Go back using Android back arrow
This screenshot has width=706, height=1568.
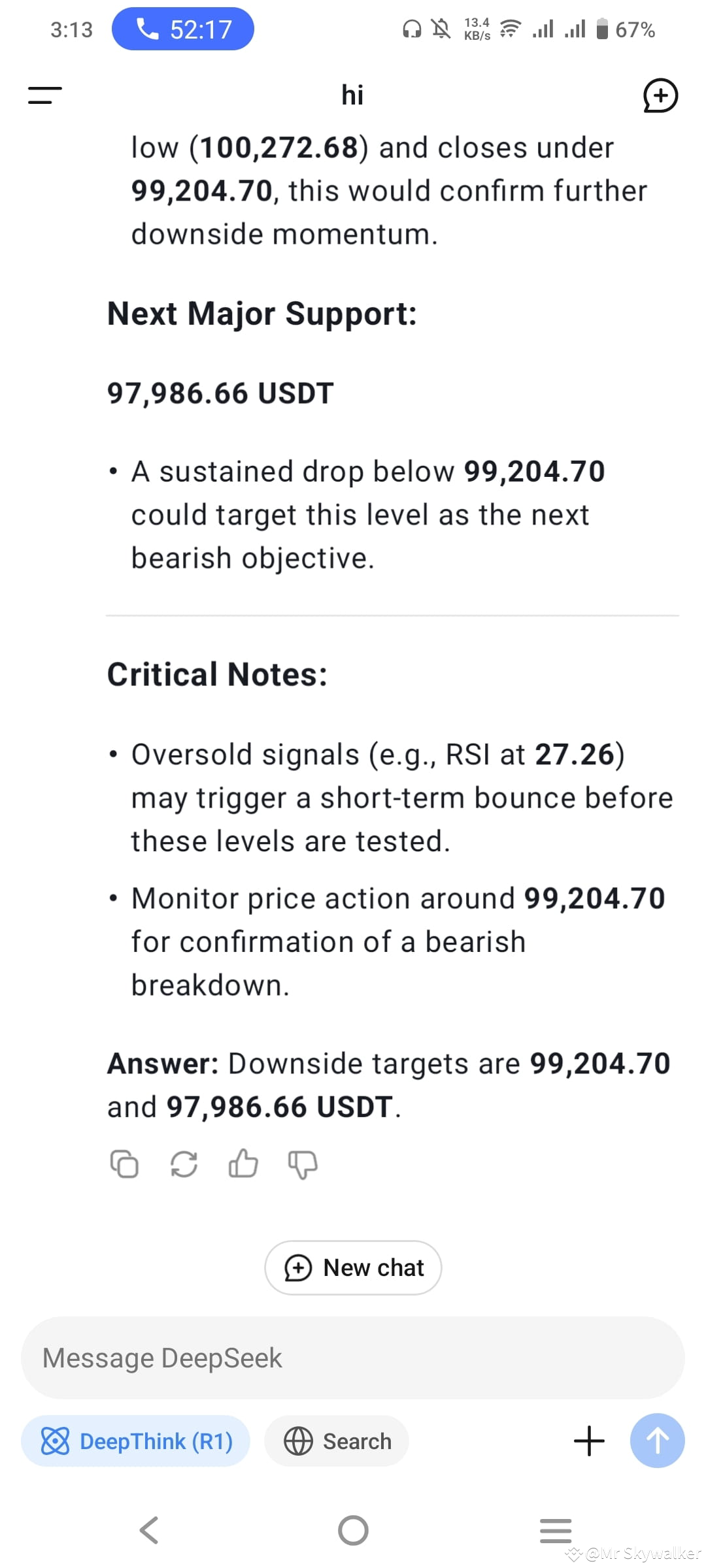point(149,1530)
